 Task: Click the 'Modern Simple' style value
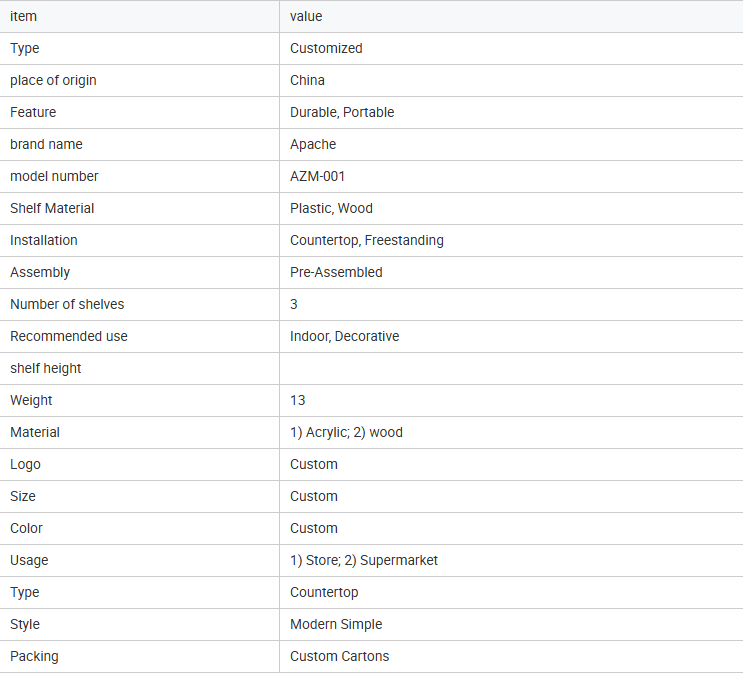point(336,624)
